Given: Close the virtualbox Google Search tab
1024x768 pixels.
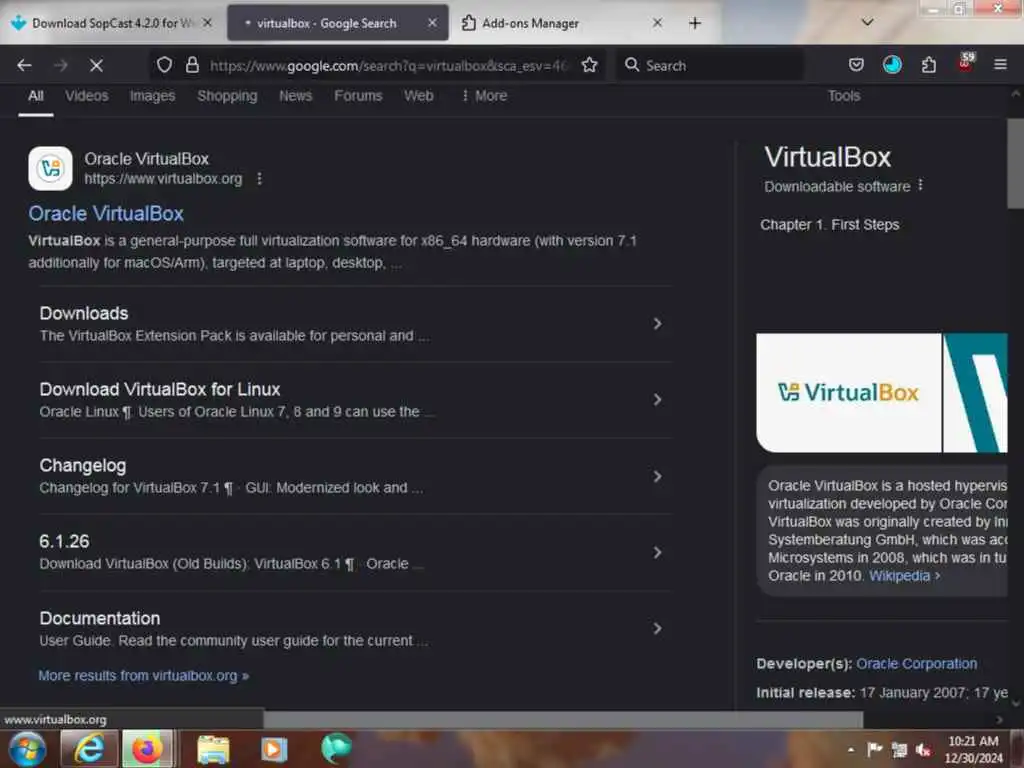Looking at the screenshot, I should [432, 23].
